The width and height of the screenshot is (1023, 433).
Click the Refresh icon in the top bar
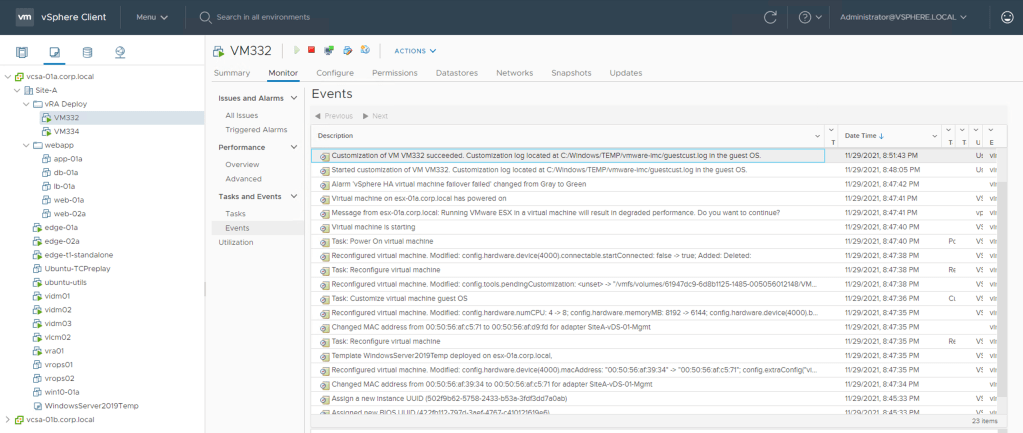tap(770, 17)
